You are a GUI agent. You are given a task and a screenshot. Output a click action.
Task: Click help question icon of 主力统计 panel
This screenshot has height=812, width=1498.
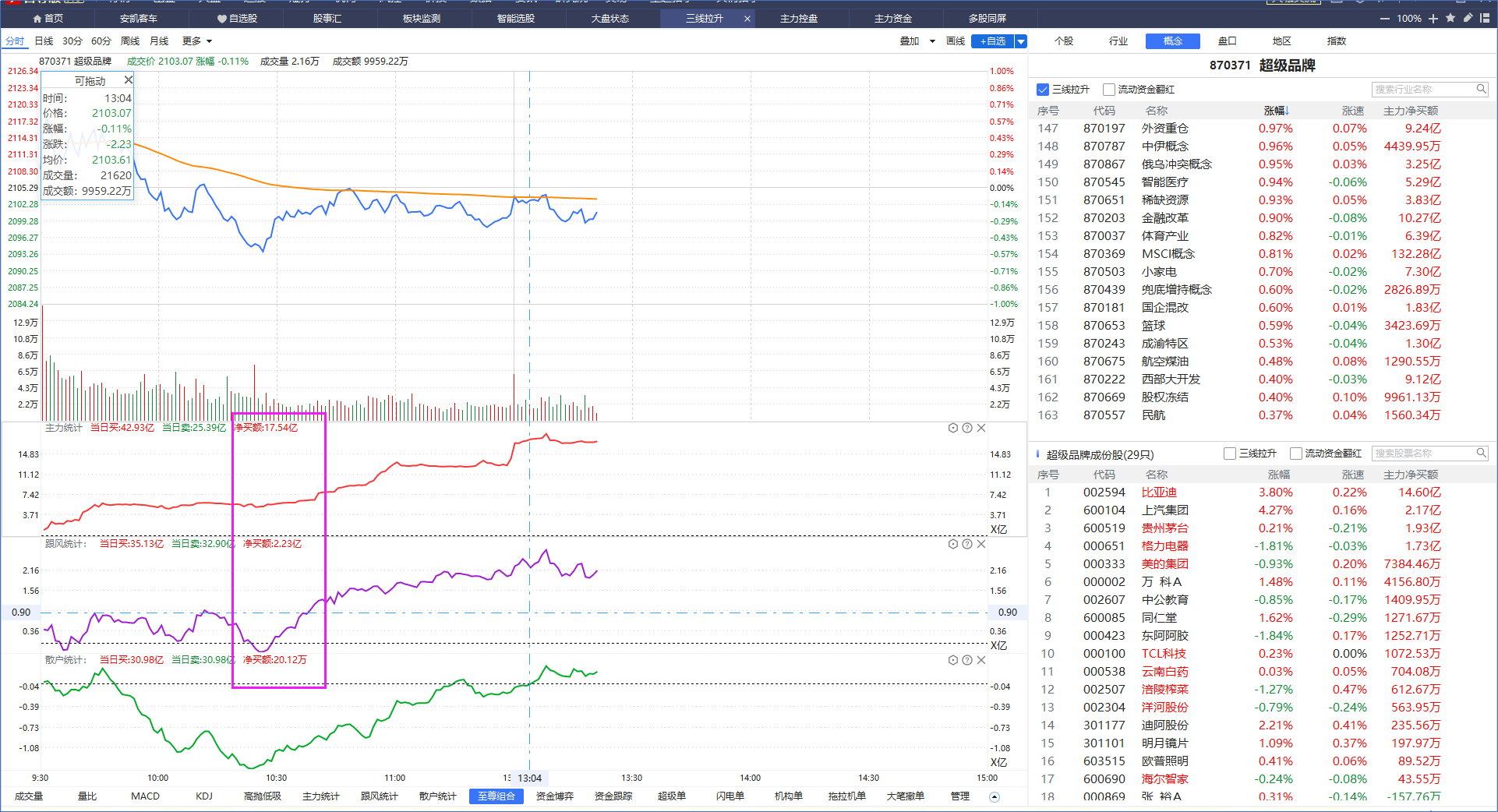point(967,428)
